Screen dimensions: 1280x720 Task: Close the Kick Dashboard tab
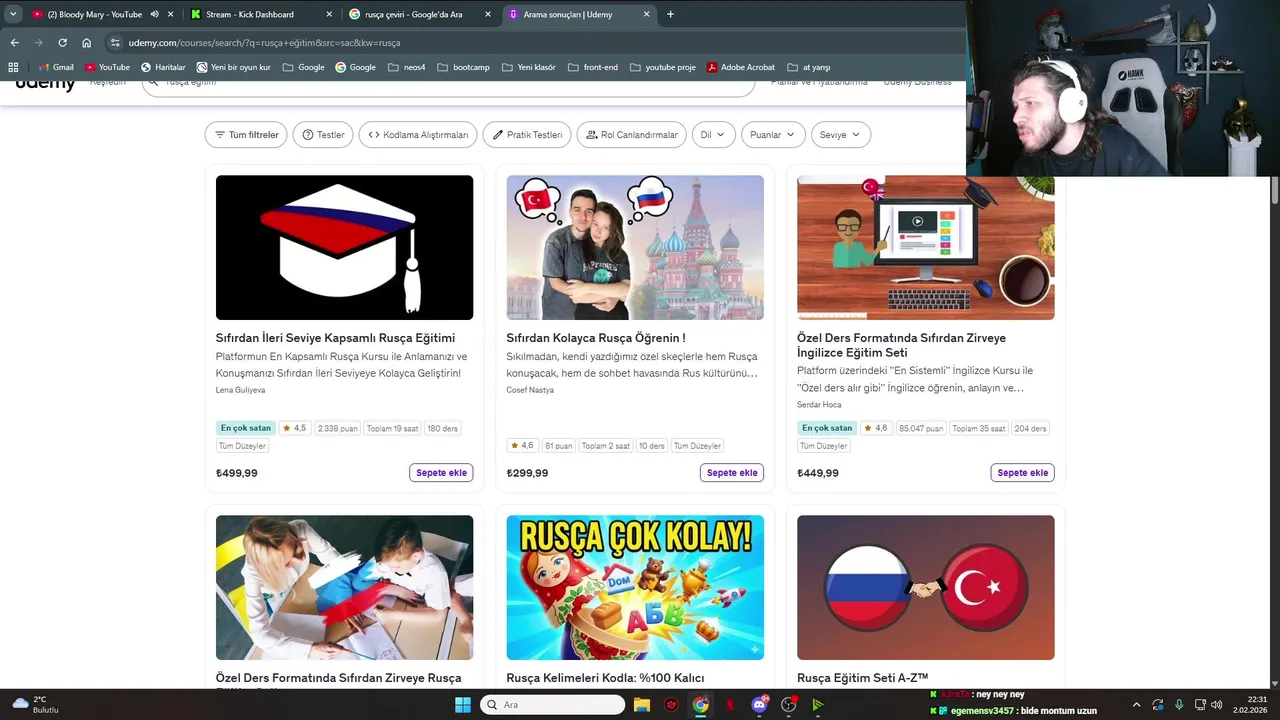pos(330,14)
